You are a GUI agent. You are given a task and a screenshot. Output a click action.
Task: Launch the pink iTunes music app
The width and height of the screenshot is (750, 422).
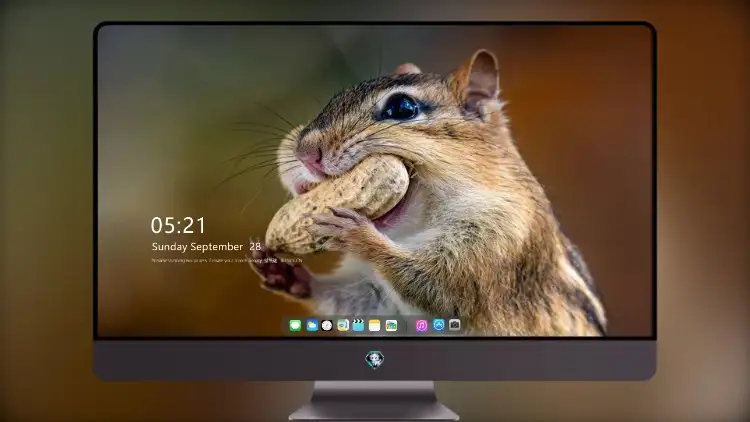[x=421, y=325]
